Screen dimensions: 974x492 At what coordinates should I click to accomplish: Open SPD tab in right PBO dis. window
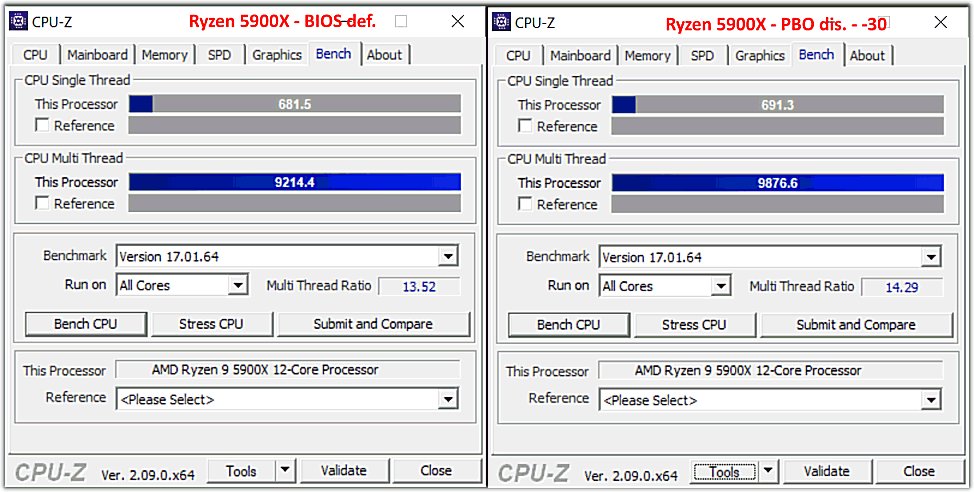coord(702,55)
